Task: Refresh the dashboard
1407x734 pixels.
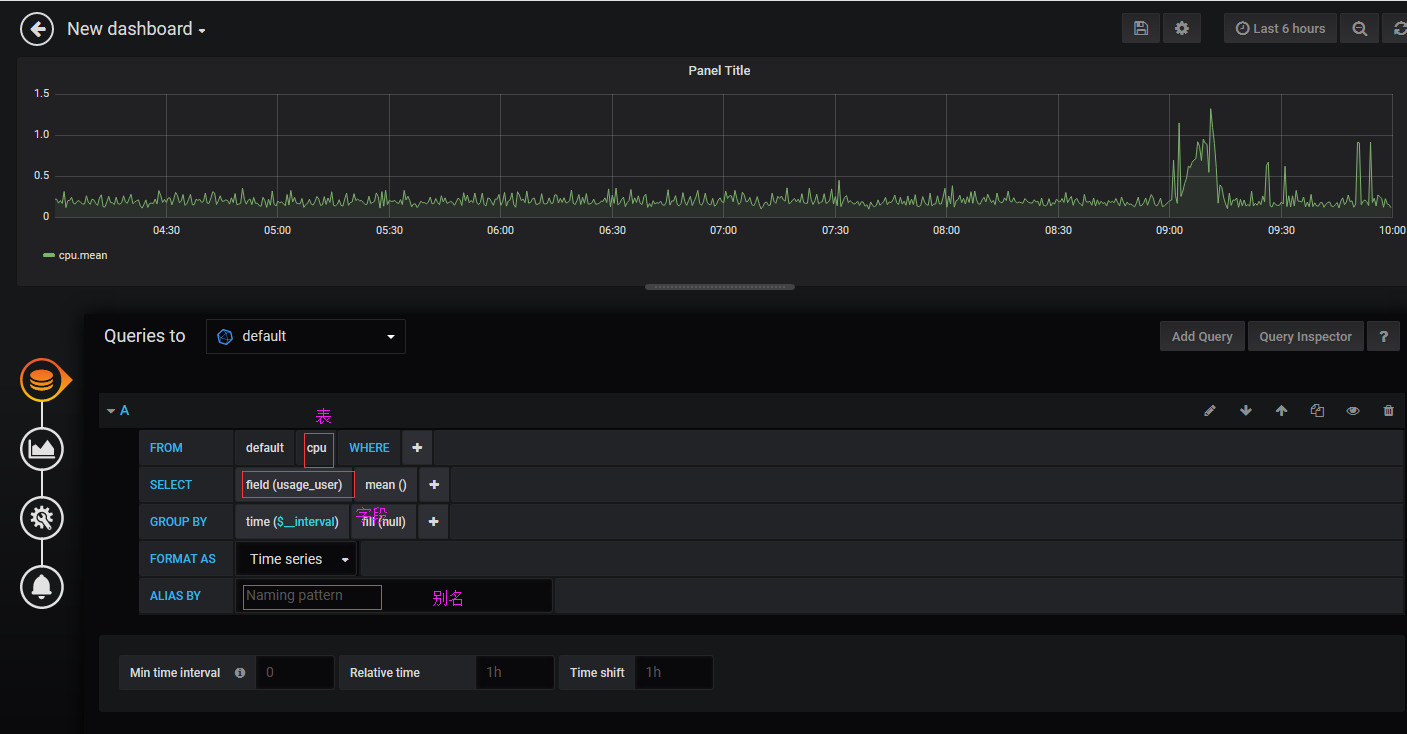Action: pos(1397,28)
